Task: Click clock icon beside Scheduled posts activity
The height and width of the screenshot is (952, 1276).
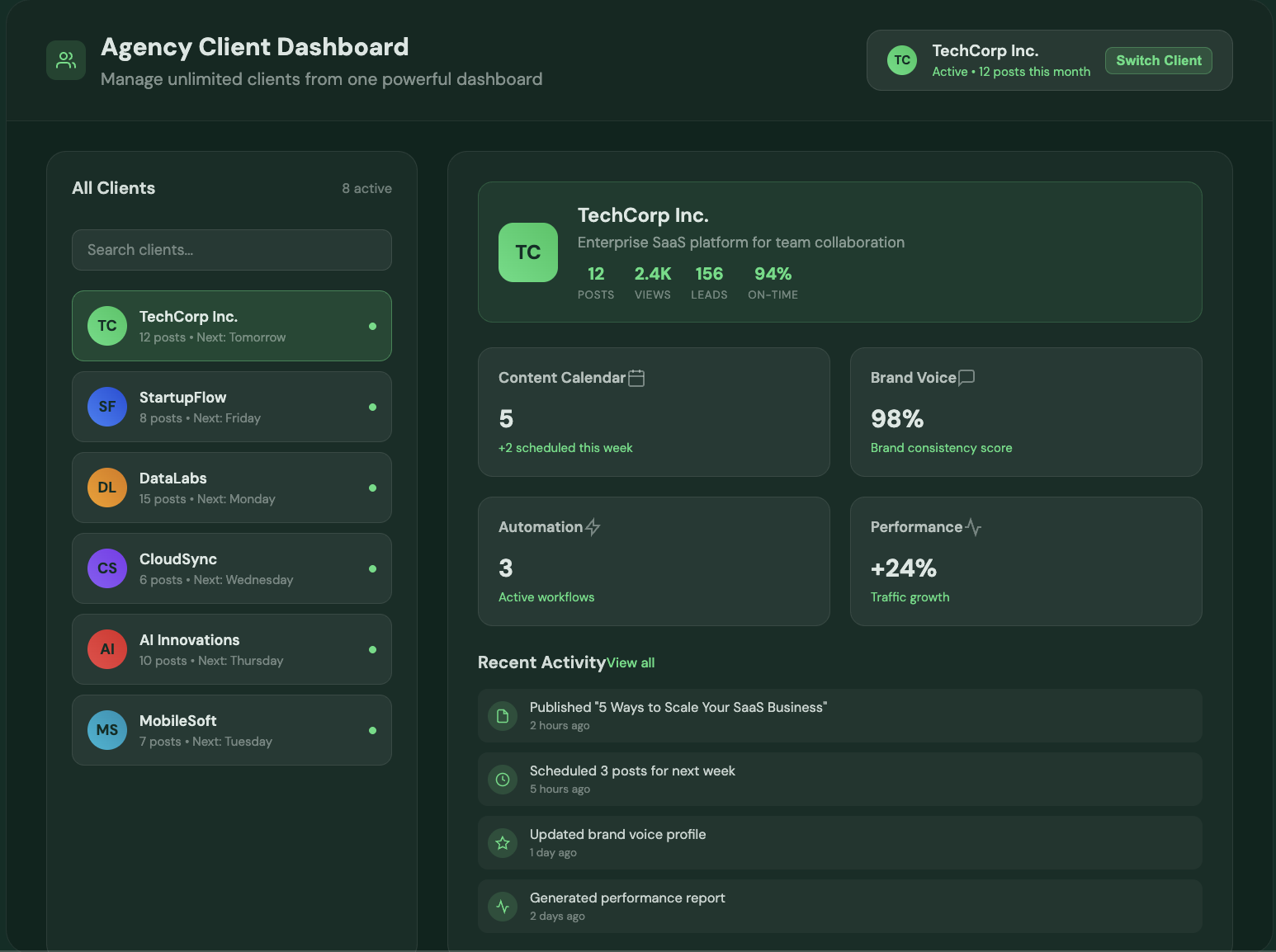Action: [x=503, y=780]
